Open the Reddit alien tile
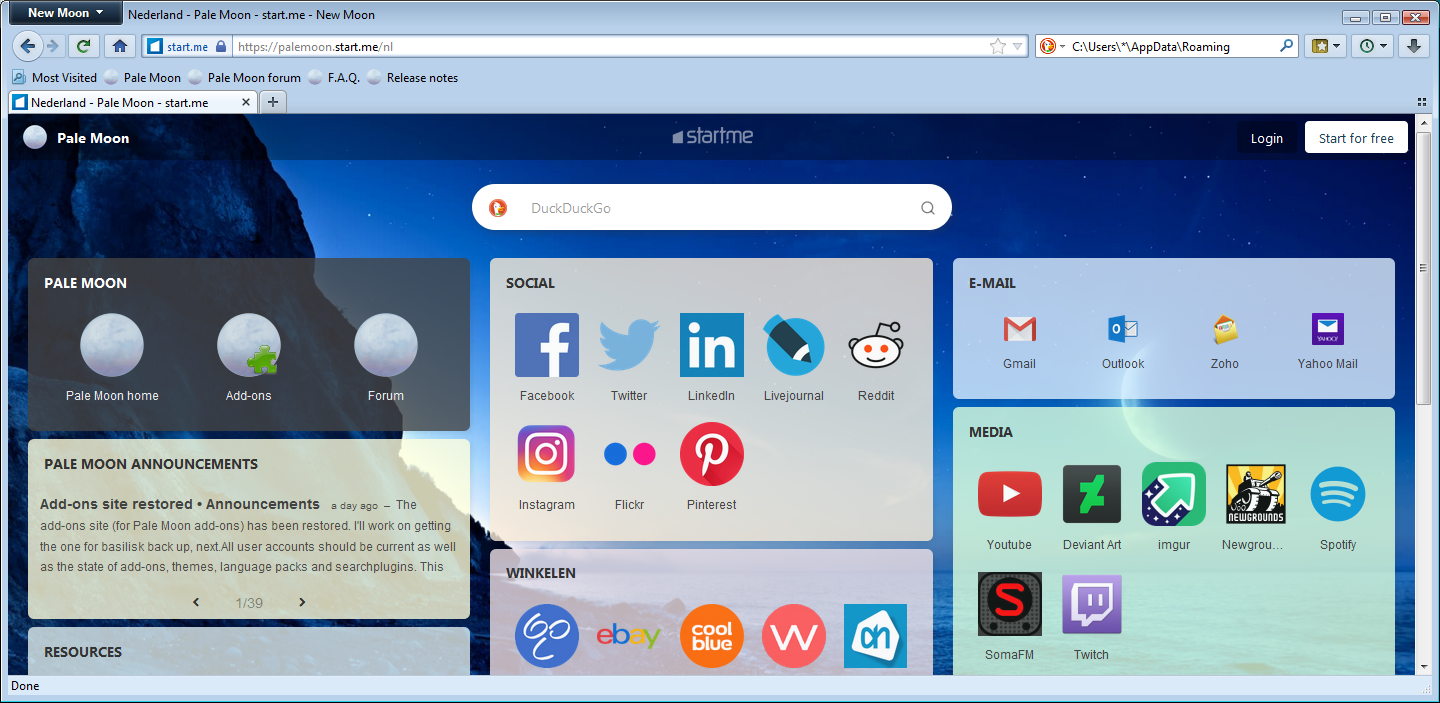Screen dimensions: 1440x703 click(x=876, y=345)
